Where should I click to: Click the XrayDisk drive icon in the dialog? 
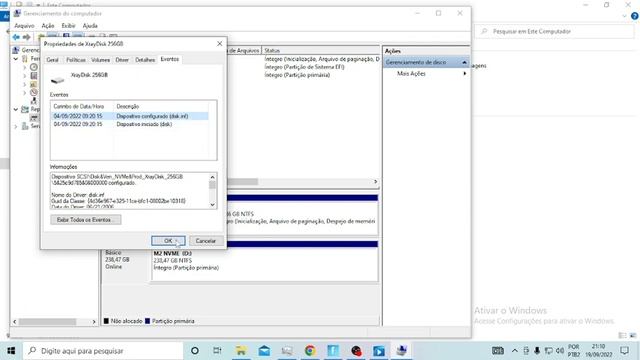[x=57, y=80]
